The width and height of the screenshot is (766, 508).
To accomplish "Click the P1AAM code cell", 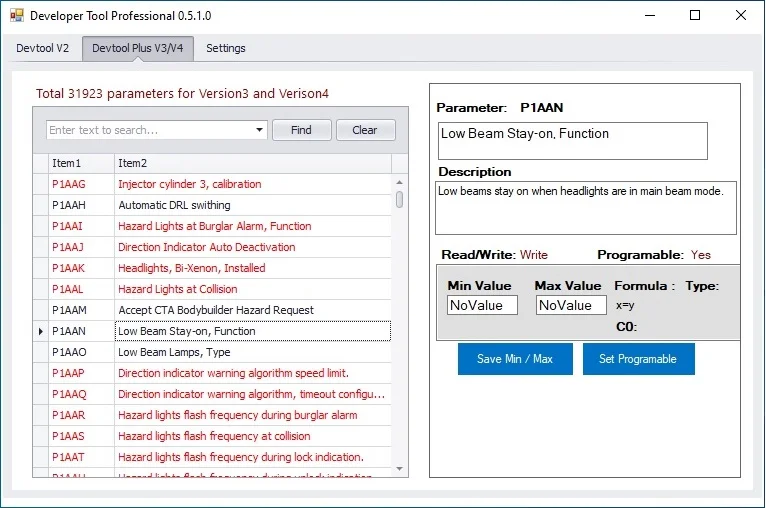I will tap(82, 310).
